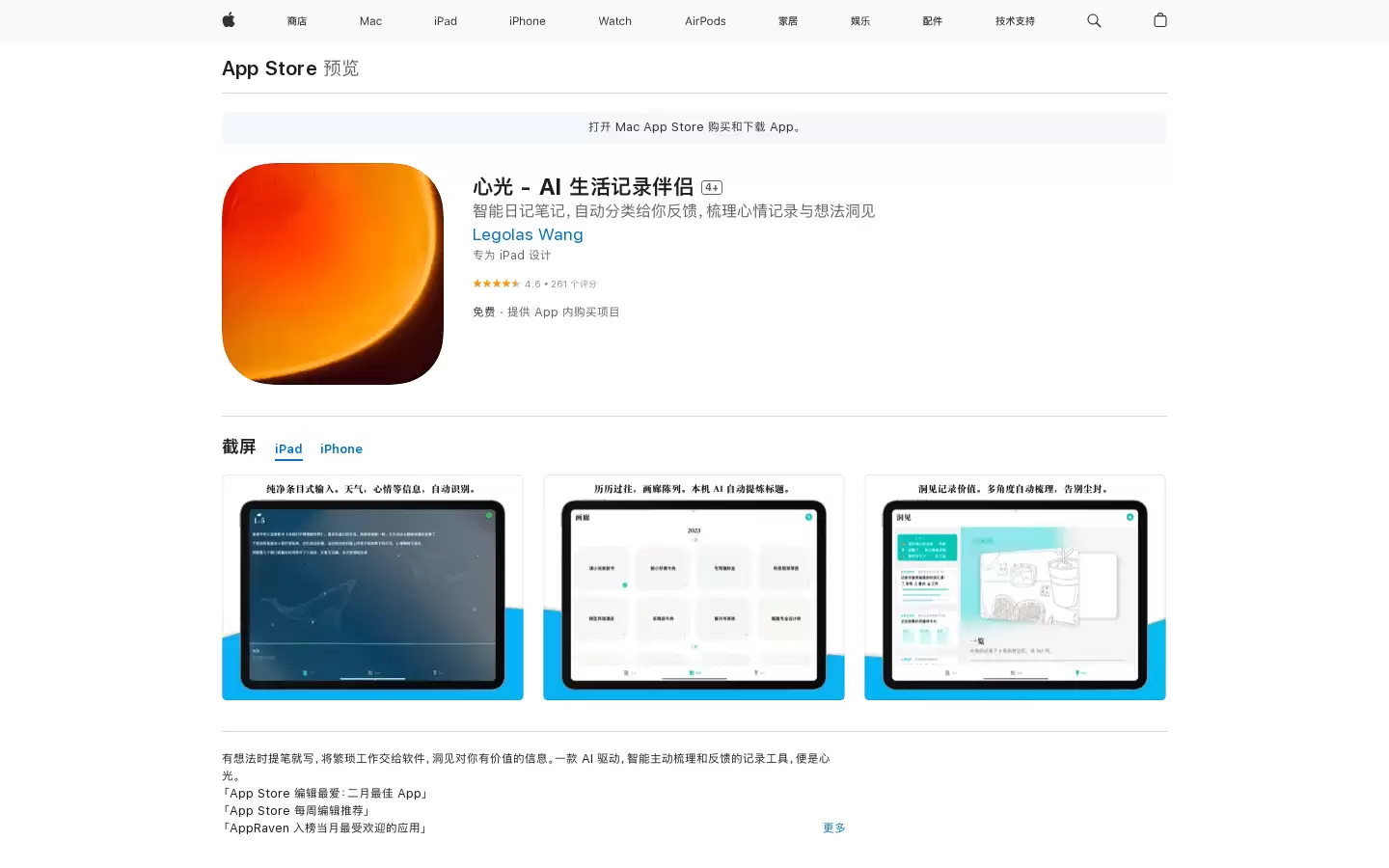The image size is (1389, 868).
Task: Click the Apple logo icon
Action: click(229, 20)
